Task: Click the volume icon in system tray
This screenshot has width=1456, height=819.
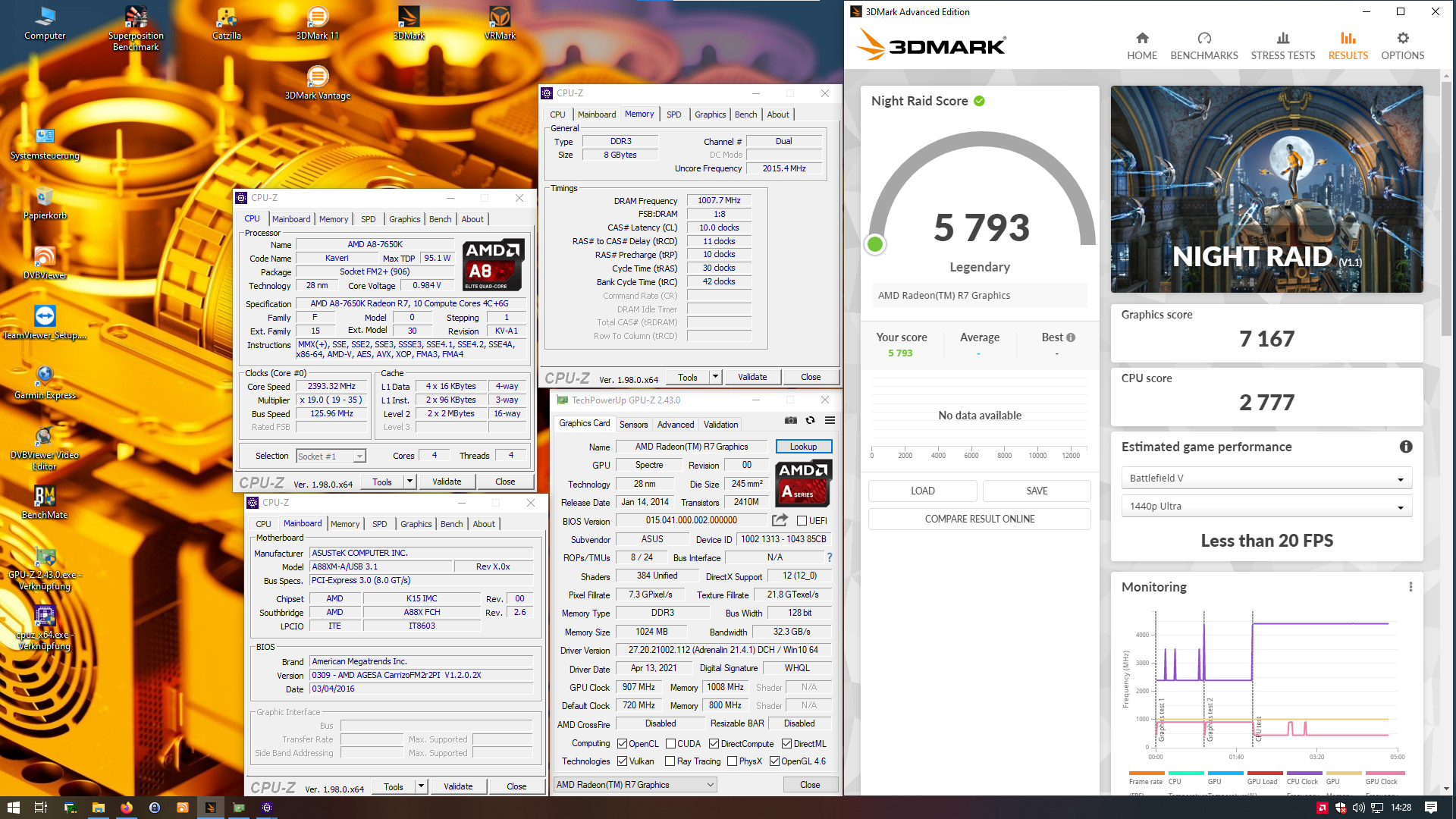Action: coord(1358,808)
